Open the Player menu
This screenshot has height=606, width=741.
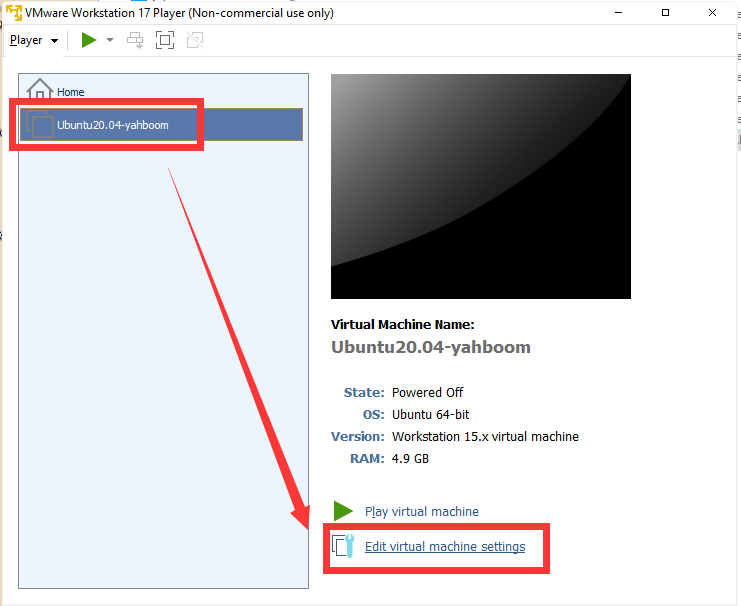[x=34, y=41]
